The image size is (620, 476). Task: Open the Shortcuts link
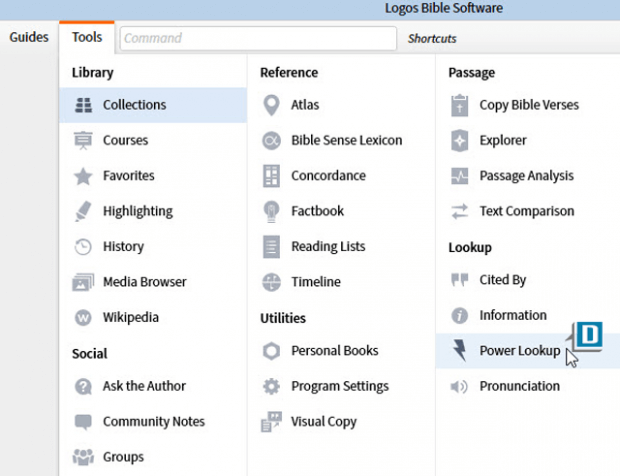pyautogui.click(x=432, y=39)
